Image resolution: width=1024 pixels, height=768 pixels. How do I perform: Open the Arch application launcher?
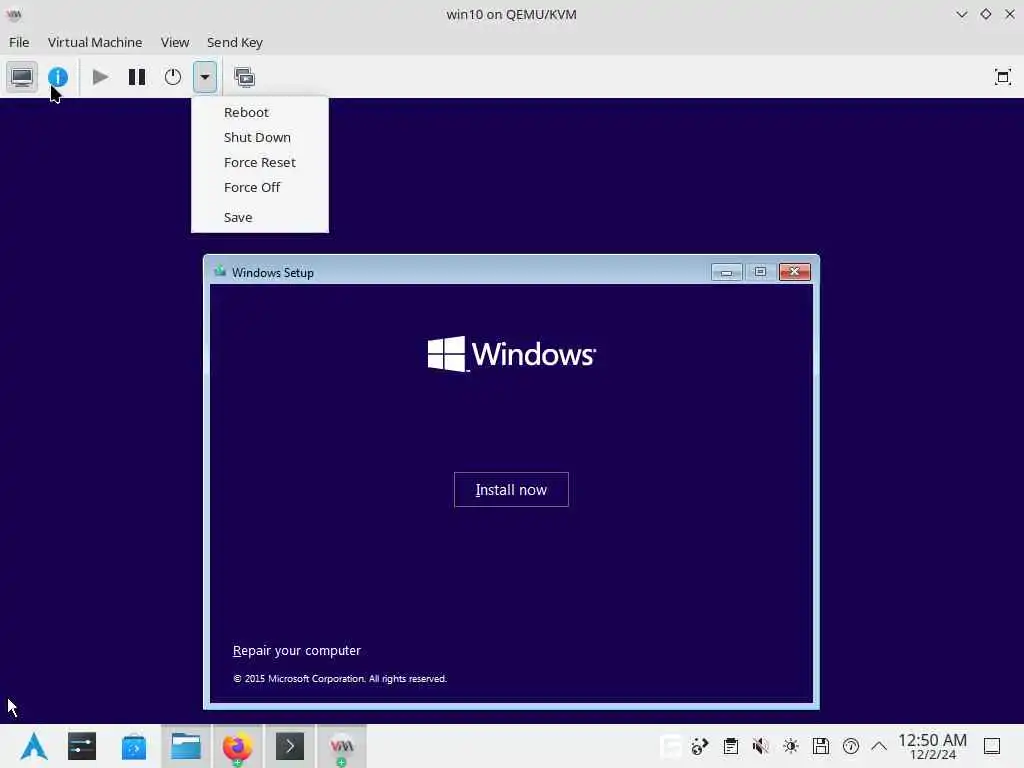tap(33, 746)
